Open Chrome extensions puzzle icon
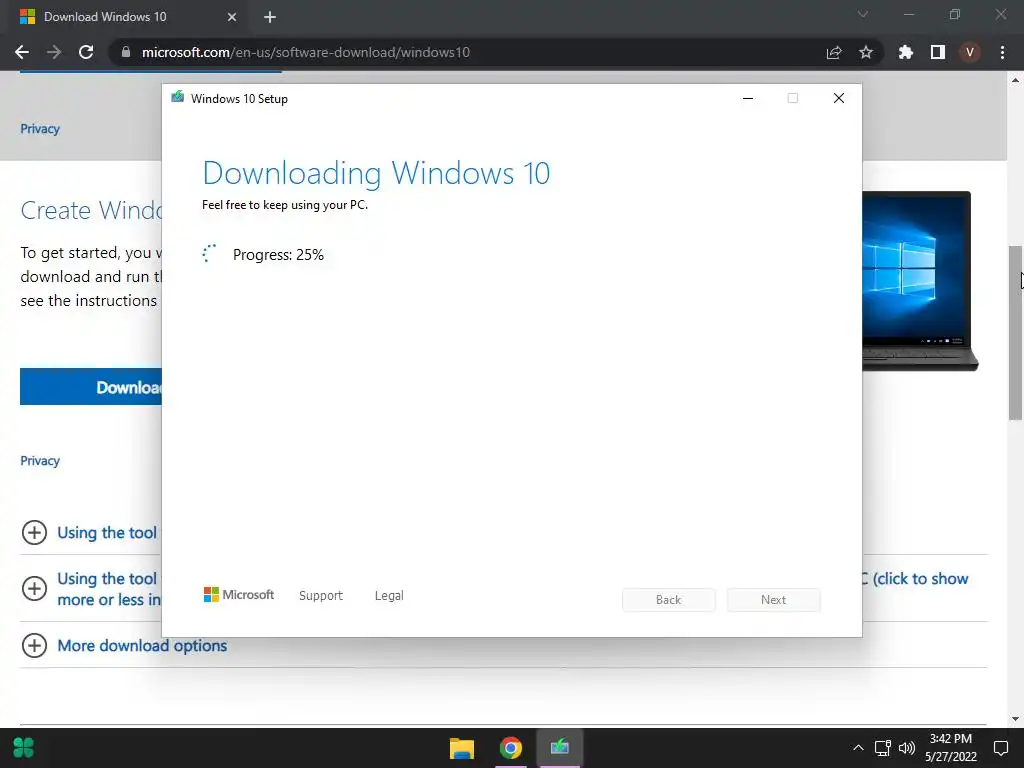This screenshot has height=768, width=1024. [906, 52]
